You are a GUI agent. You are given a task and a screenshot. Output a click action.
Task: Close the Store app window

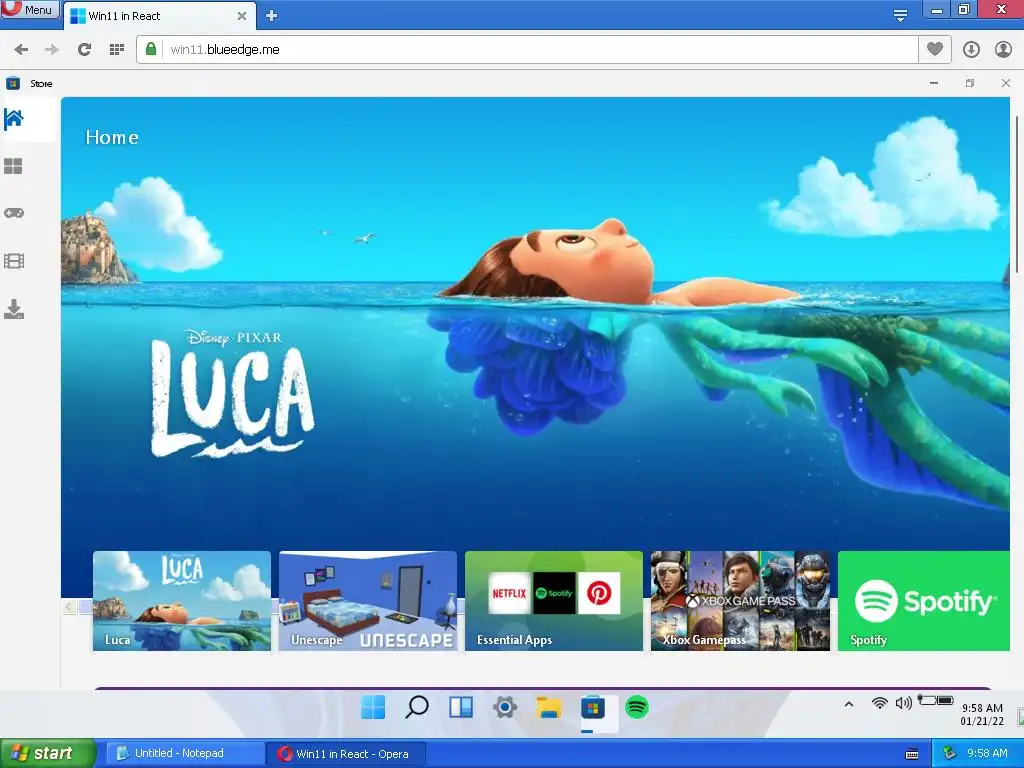coord(1006,83)
